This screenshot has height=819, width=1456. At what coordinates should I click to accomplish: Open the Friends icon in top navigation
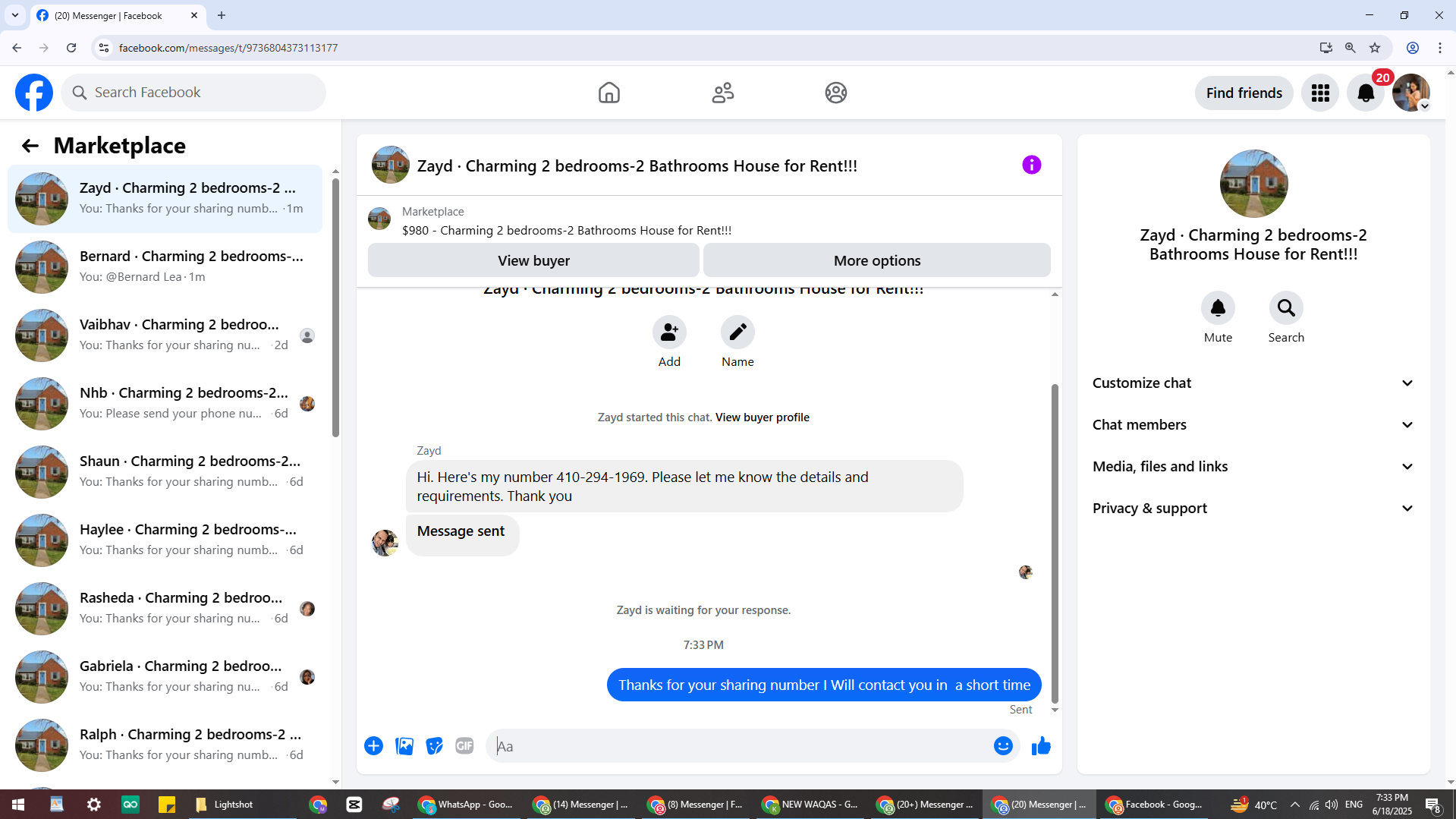722,93
